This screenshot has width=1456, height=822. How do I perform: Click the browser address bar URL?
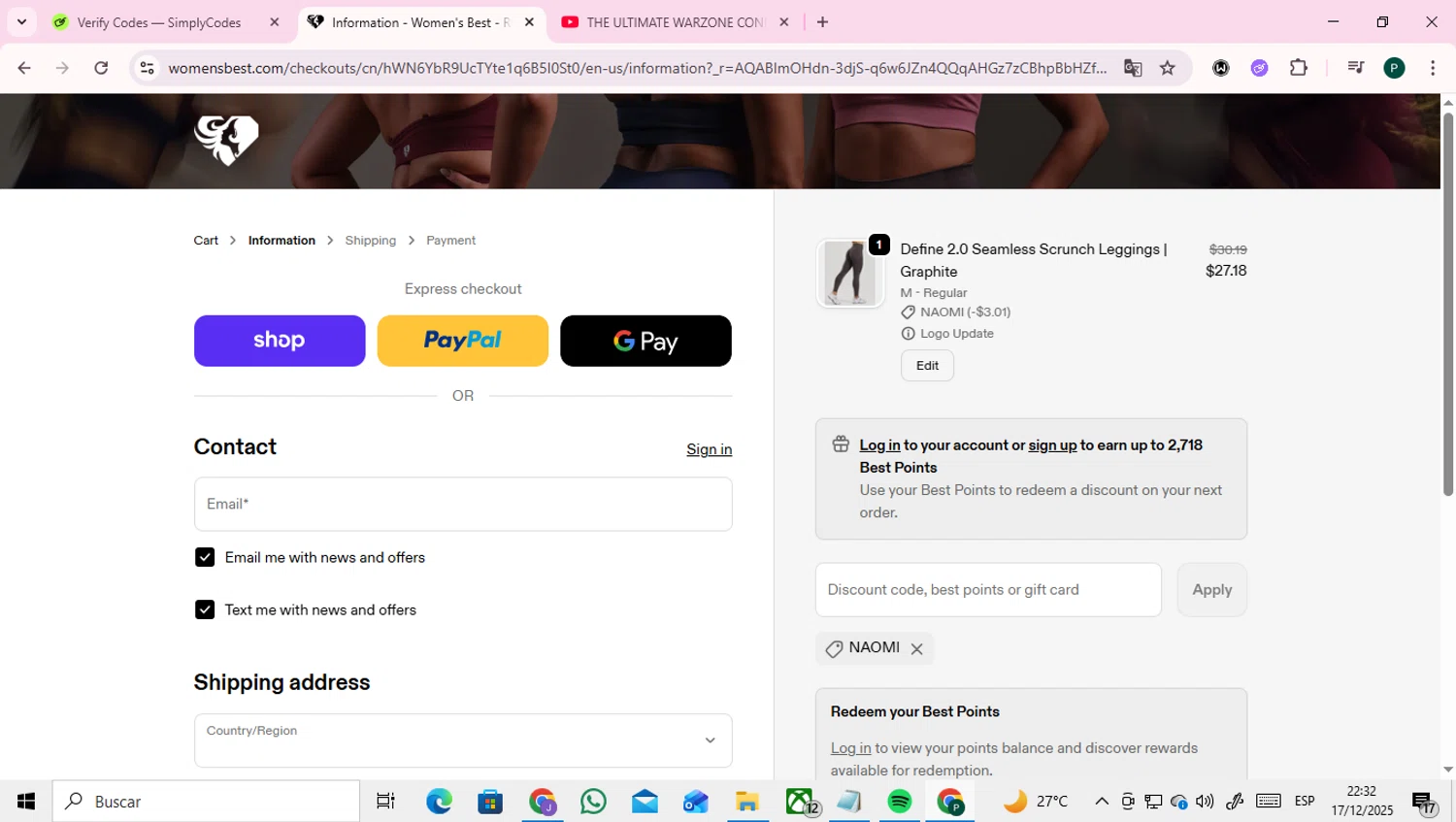tap(637, 68)
